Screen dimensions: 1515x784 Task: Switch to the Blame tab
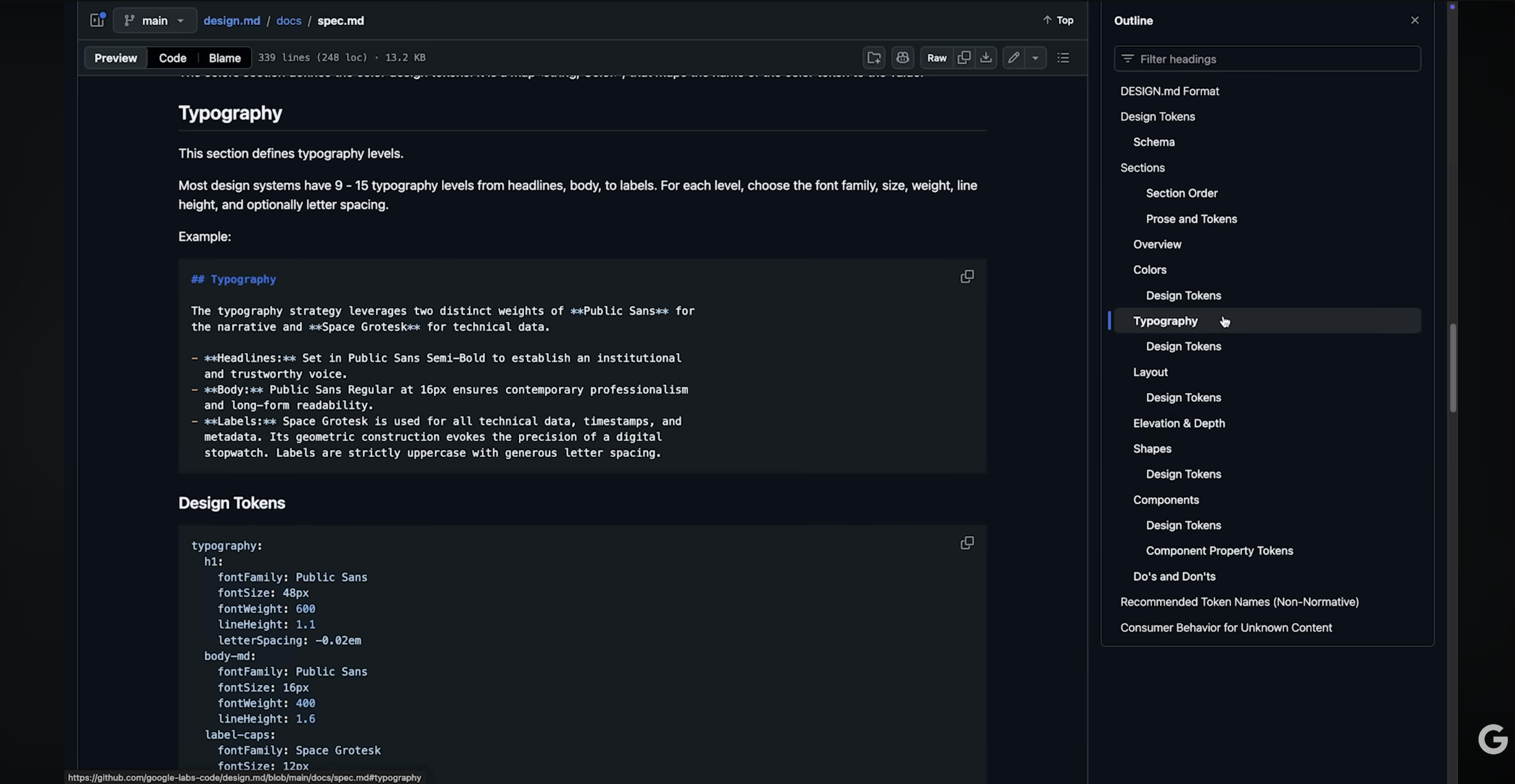click(225, 58)
